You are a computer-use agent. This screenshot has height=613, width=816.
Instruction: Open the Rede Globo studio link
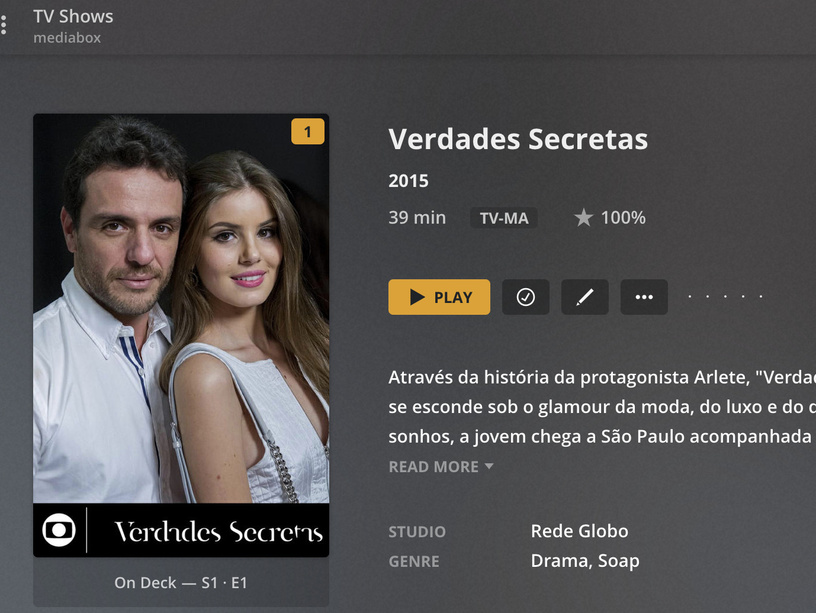[x=579, y=531]
